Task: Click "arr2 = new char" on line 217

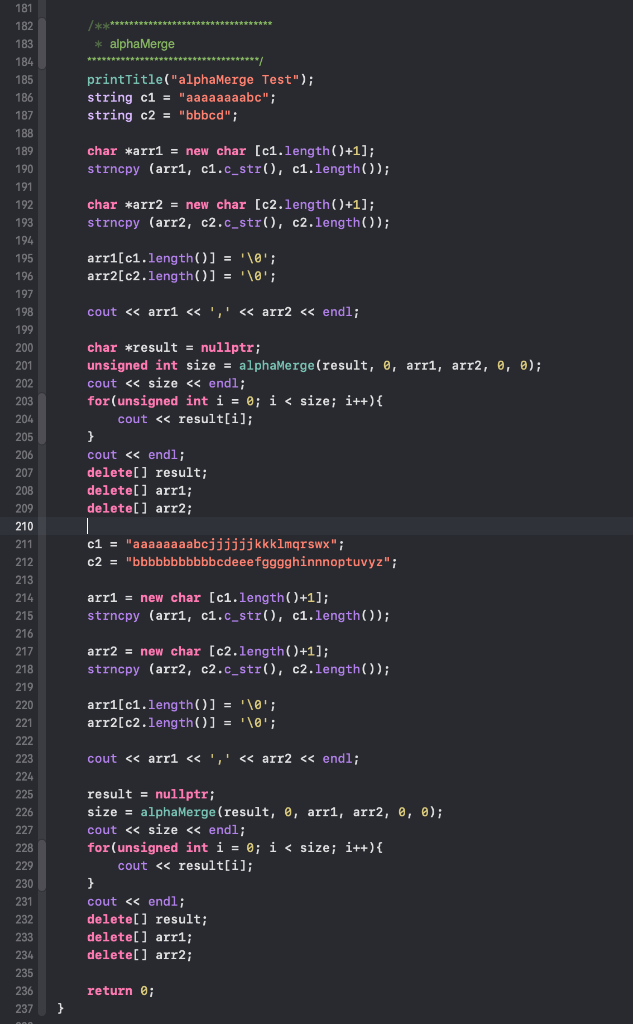Action: point(144,651)
